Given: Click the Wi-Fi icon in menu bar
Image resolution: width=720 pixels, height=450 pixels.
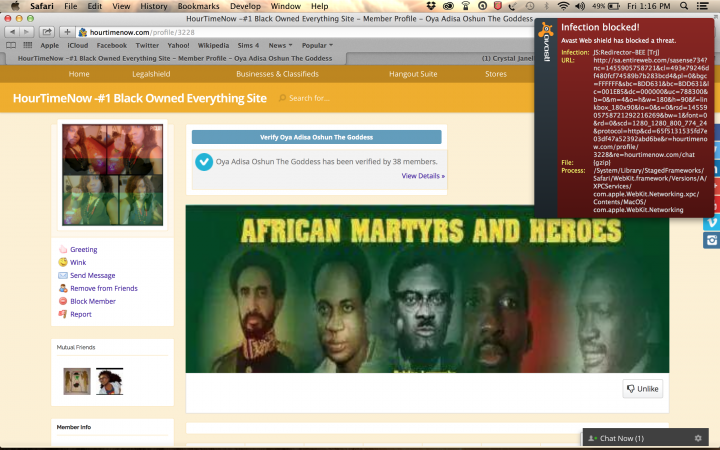Looking at the screenshot, I should (x=563, y=6).
